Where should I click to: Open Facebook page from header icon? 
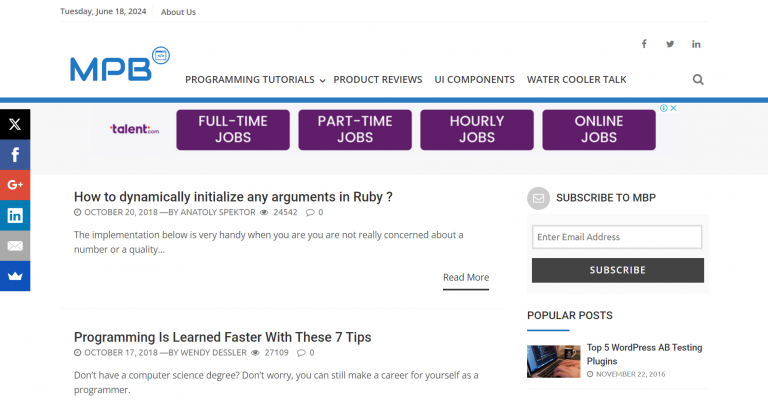(644, 44)
